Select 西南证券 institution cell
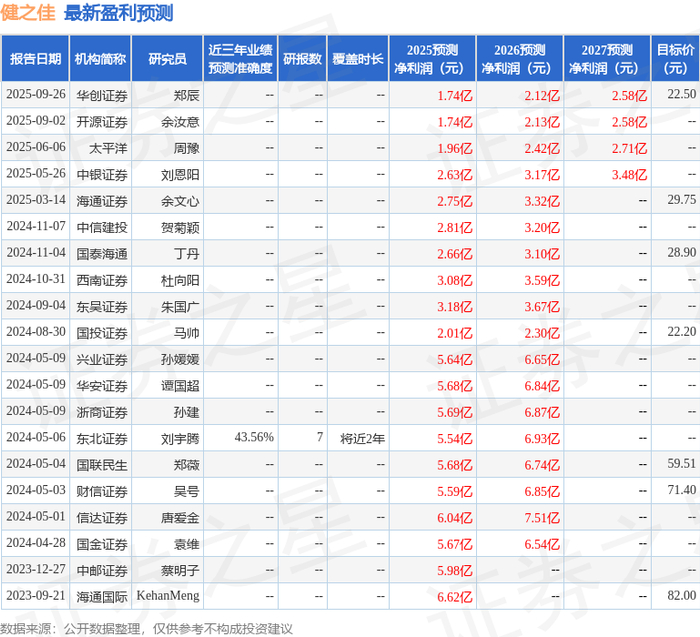The image size is (700, 637). (102, 280)
